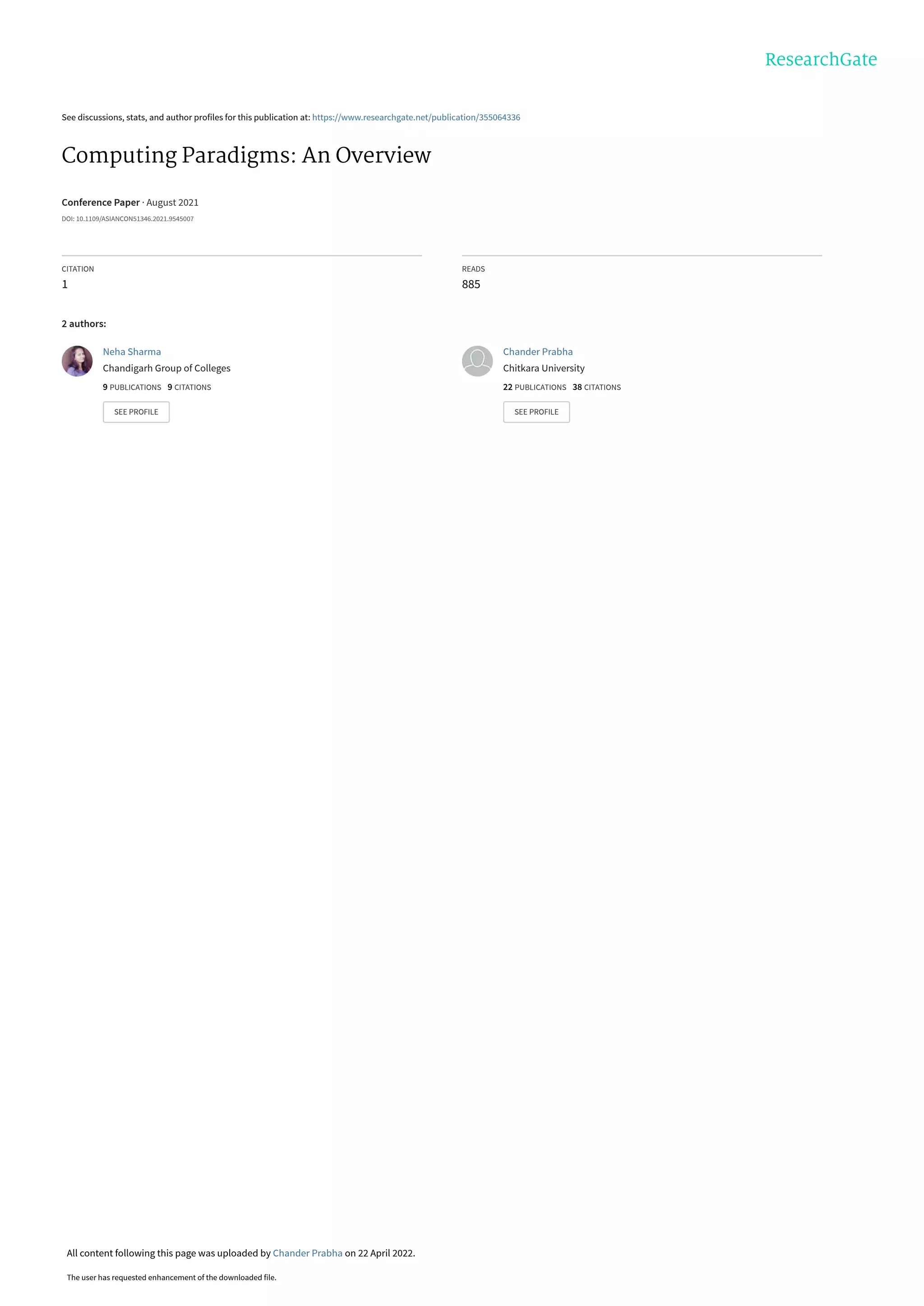924x1306 pixels.
Task: Click the 885 reads count
Action: (471, 285)
